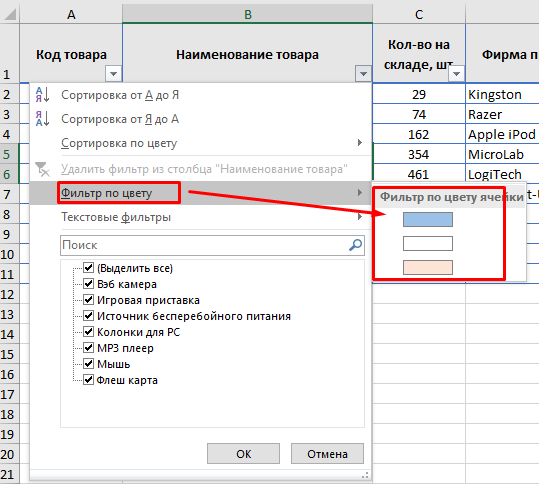539x484 pixels.
Task: Pick the white cell color swatch
Action: [x=428, y=243]
